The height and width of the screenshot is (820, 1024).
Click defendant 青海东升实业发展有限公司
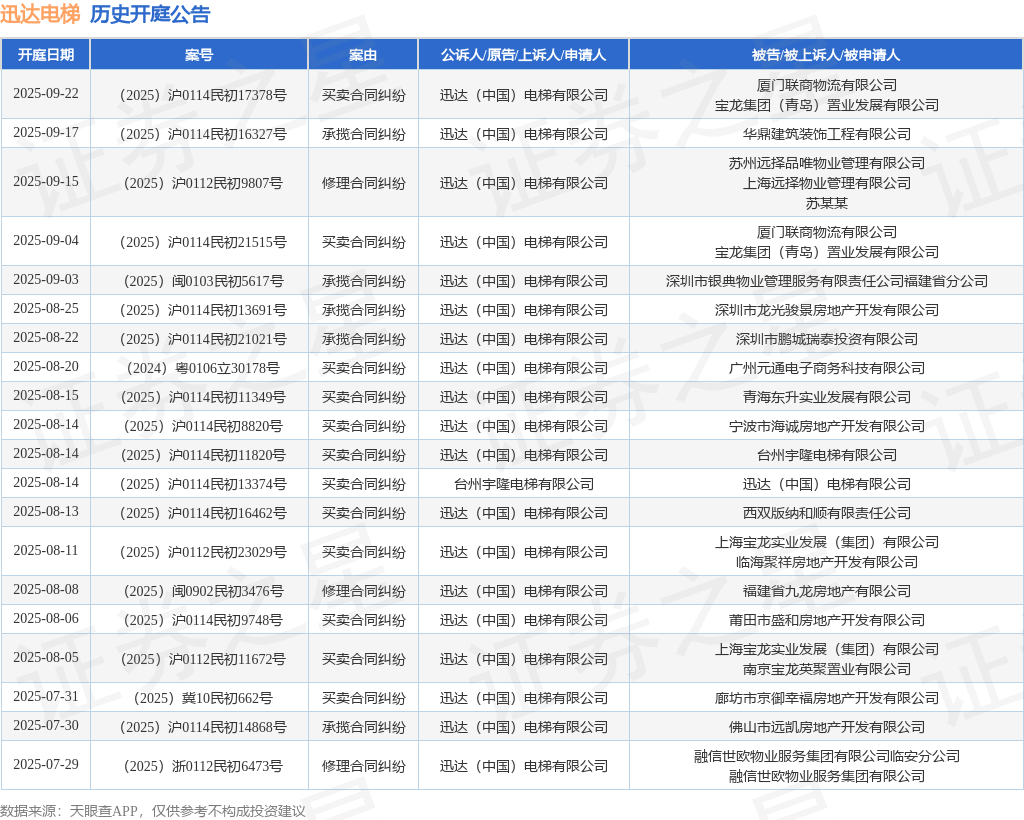point(827,397)
